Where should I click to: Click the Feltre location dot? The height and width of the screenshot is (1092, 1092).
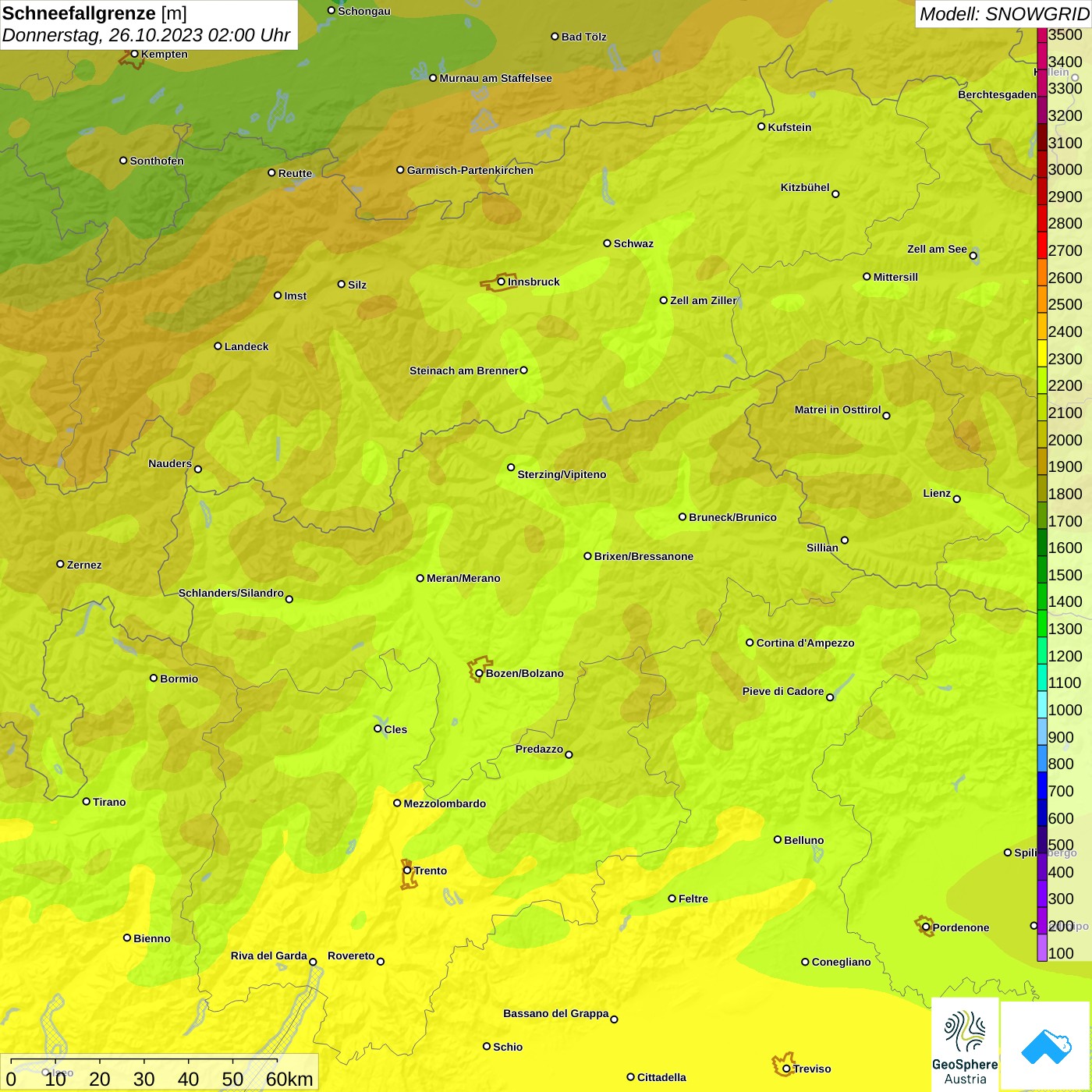(672, 899)
